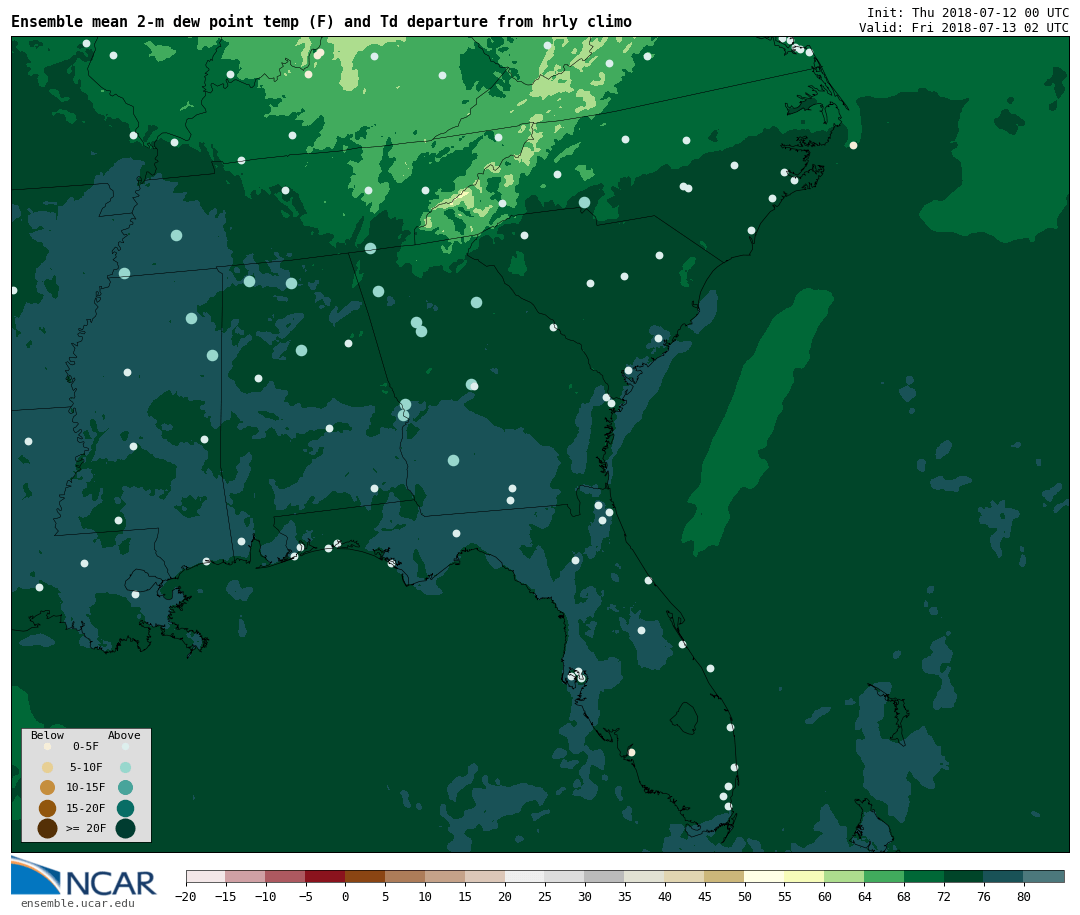The width and height of the screenshot is (1080, 915).
Task: Select the 15-20F legend label
Action: click(x=86, y=808)
